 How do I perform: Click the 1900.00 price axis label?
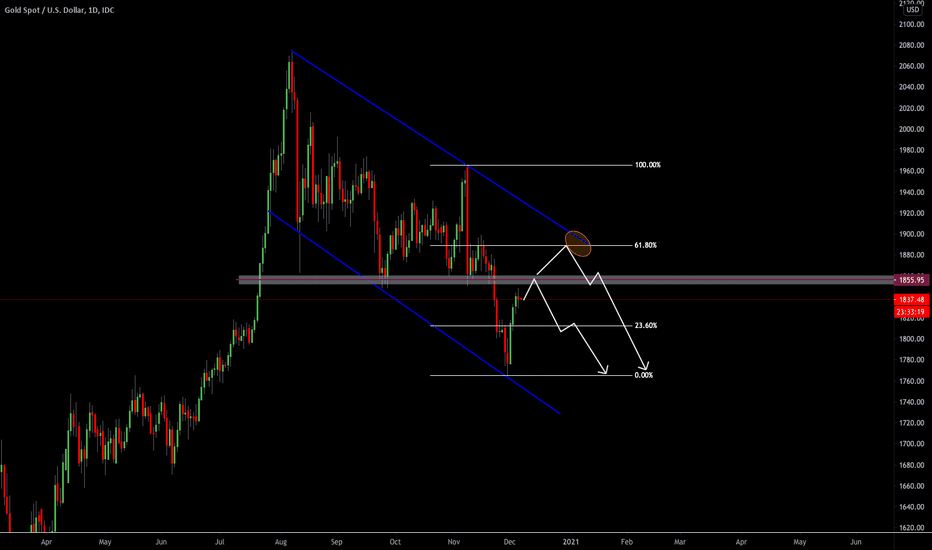click(x=912, y=234)
